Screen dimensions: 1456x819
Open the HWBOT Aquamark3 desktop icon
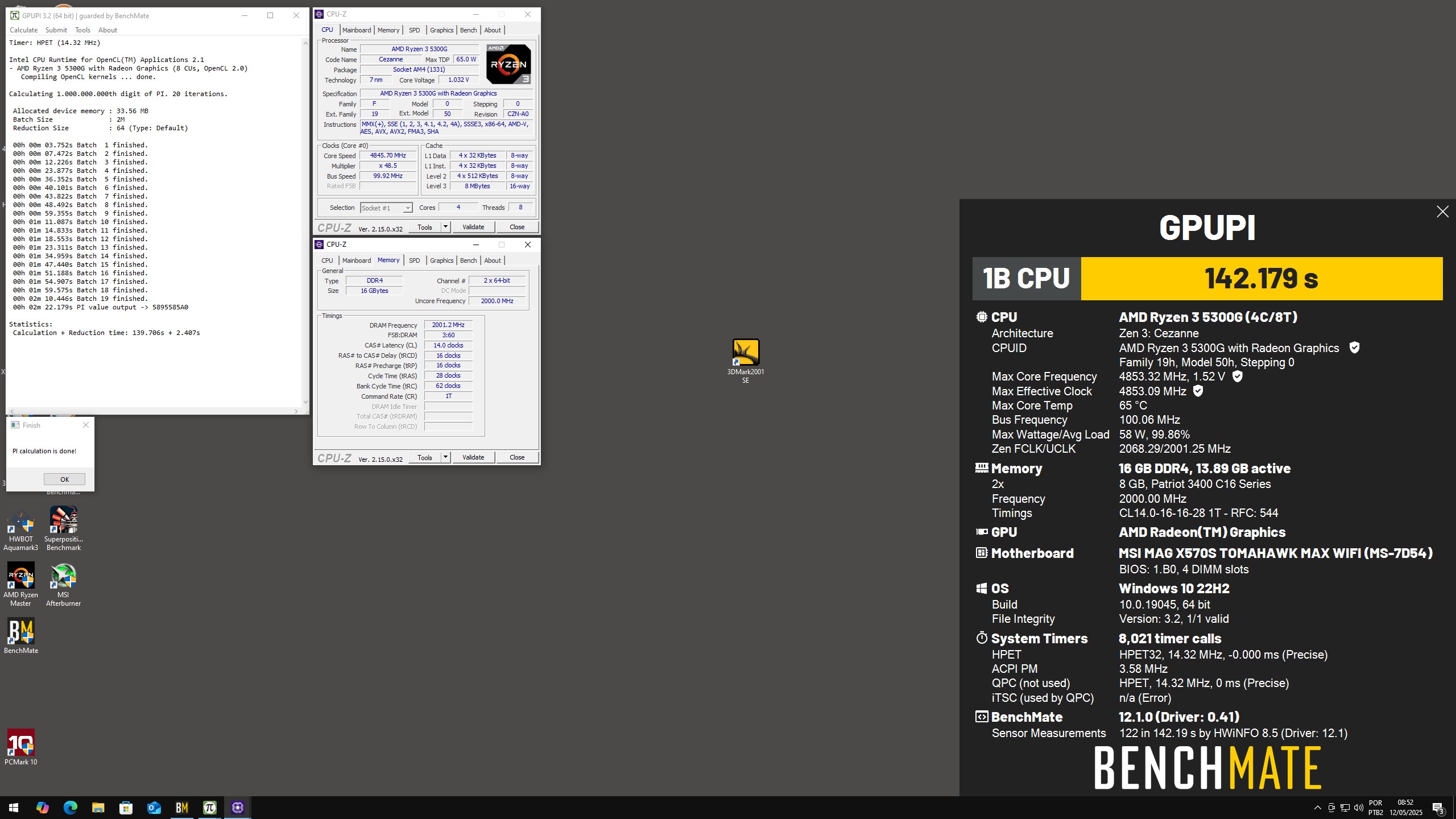[x=21, y=529]
